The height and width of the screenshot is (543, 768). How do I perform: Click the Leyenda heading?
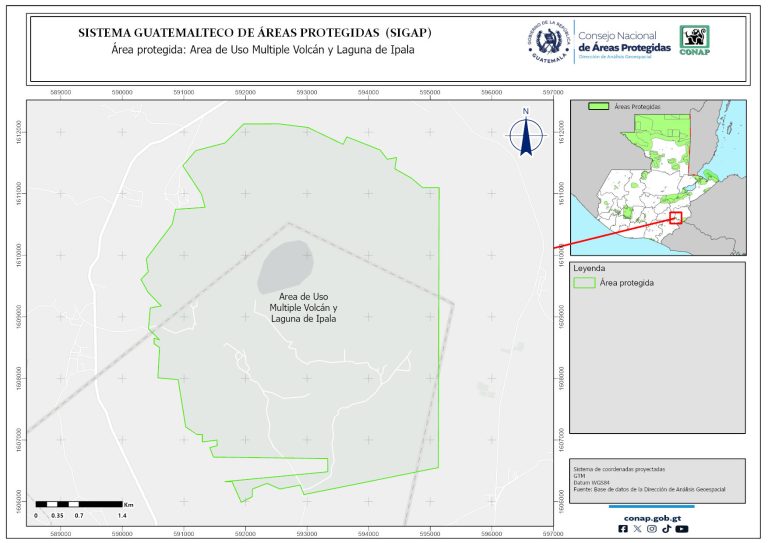tap(591, 268)
